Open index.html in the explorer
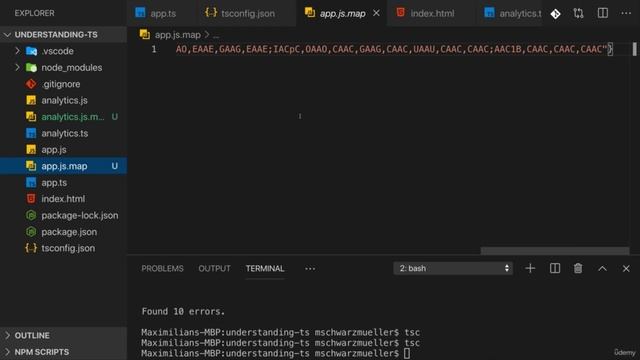 coord(63,199)
